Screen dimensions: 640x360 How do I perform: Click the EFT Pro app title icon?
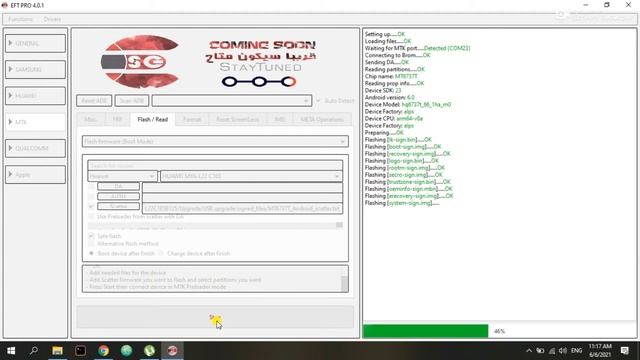[5, 5]
